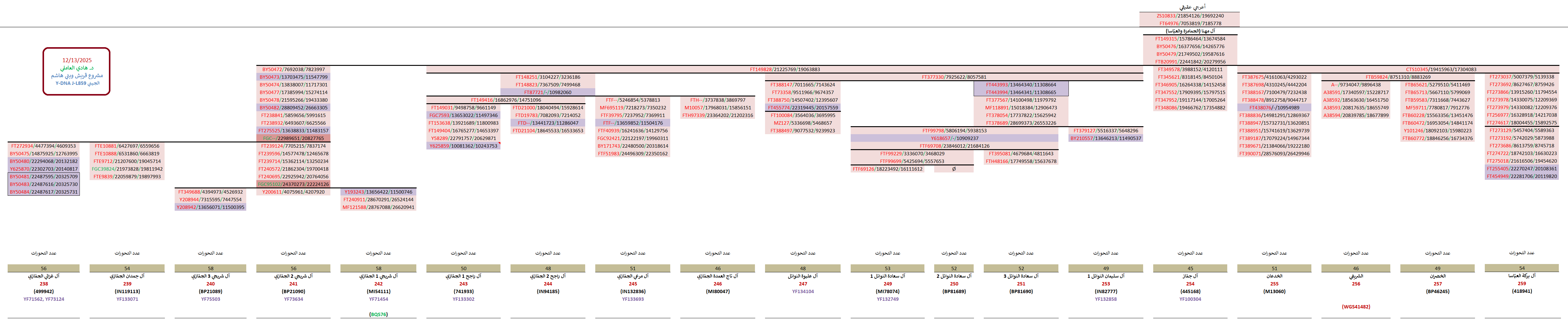This screenshot has height=321, width=1568.
Task: Click the kit ID (IN119113) label
Action: pos(127,291)
